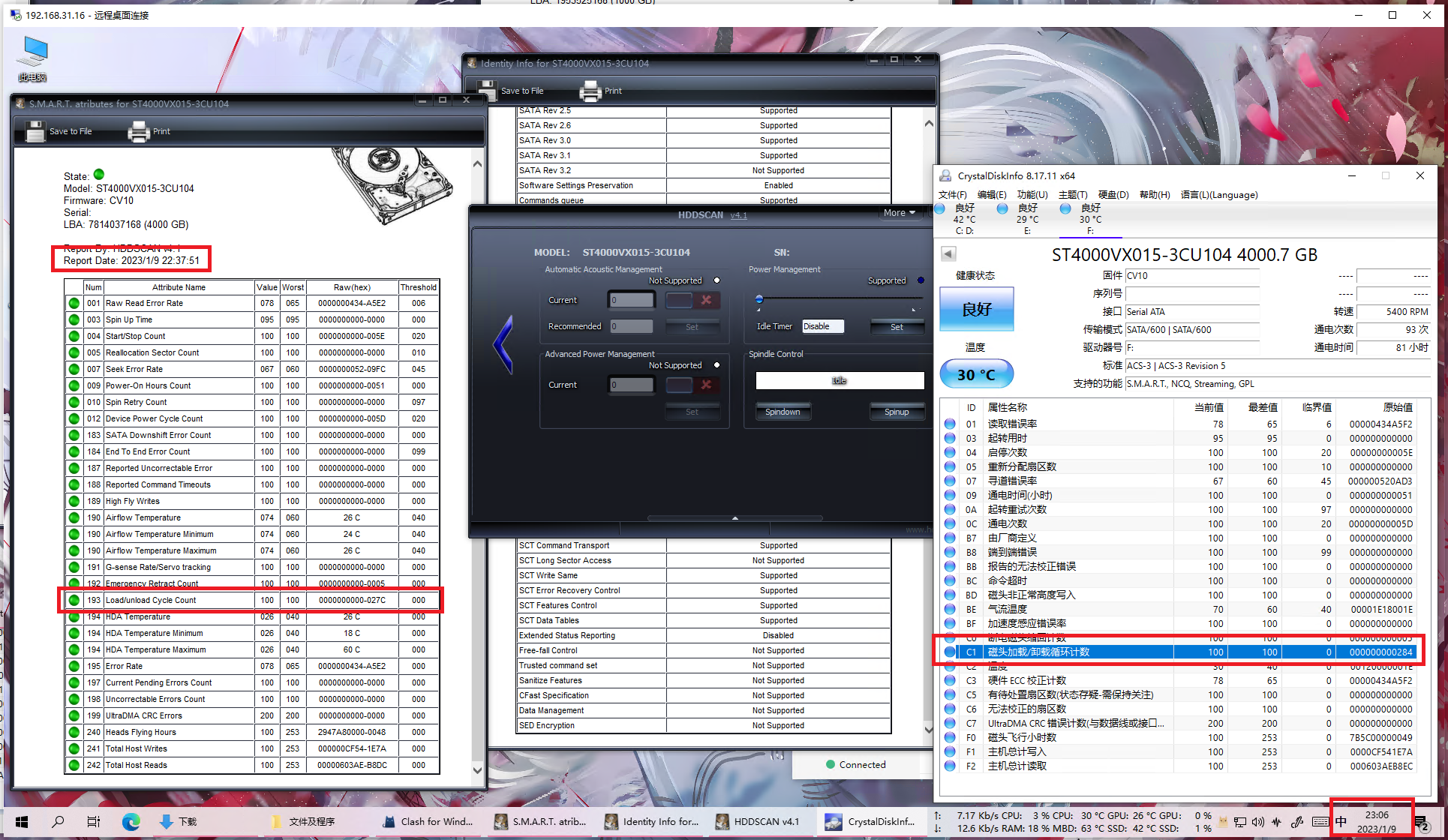Click scroll down arrow in S.M.A.R.T. window

[x=477, y=769]
